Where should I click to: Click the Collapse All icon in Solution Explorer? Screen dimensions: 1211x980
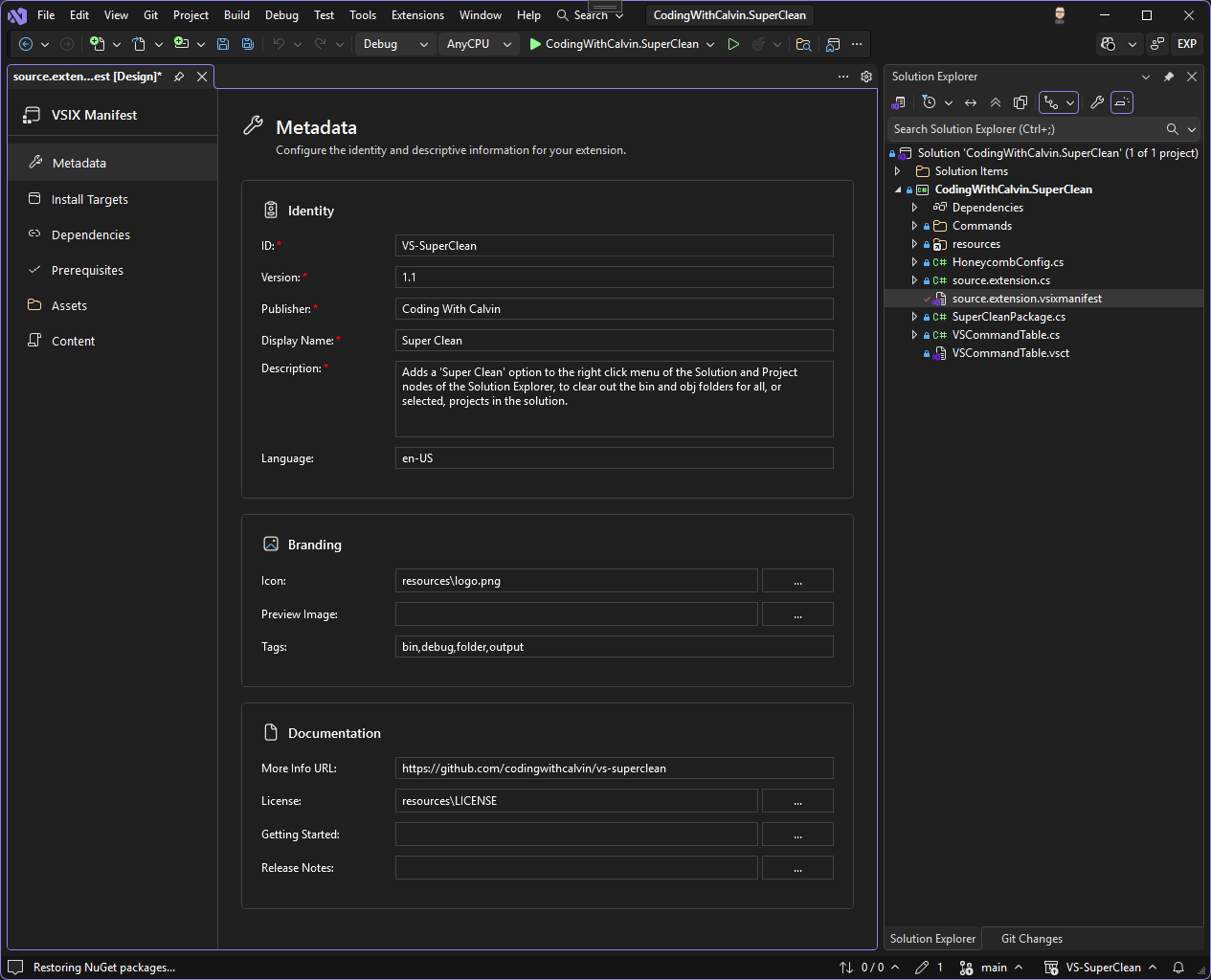pos(996,102)
